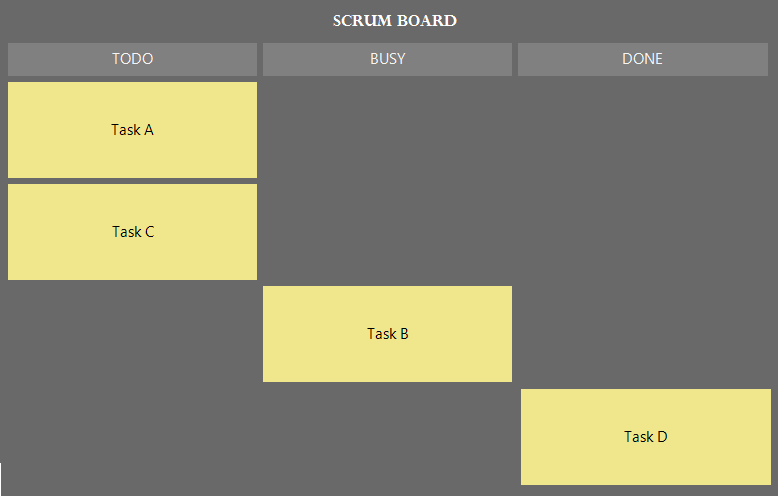
Task: Click the empty BUSY cell beside Task A
Action: click(x=387, y=130)
